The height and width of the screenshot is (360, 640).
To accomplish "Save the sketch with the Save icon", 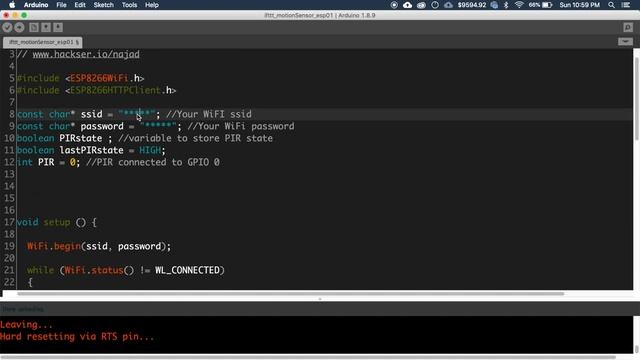I will point(58,27).
